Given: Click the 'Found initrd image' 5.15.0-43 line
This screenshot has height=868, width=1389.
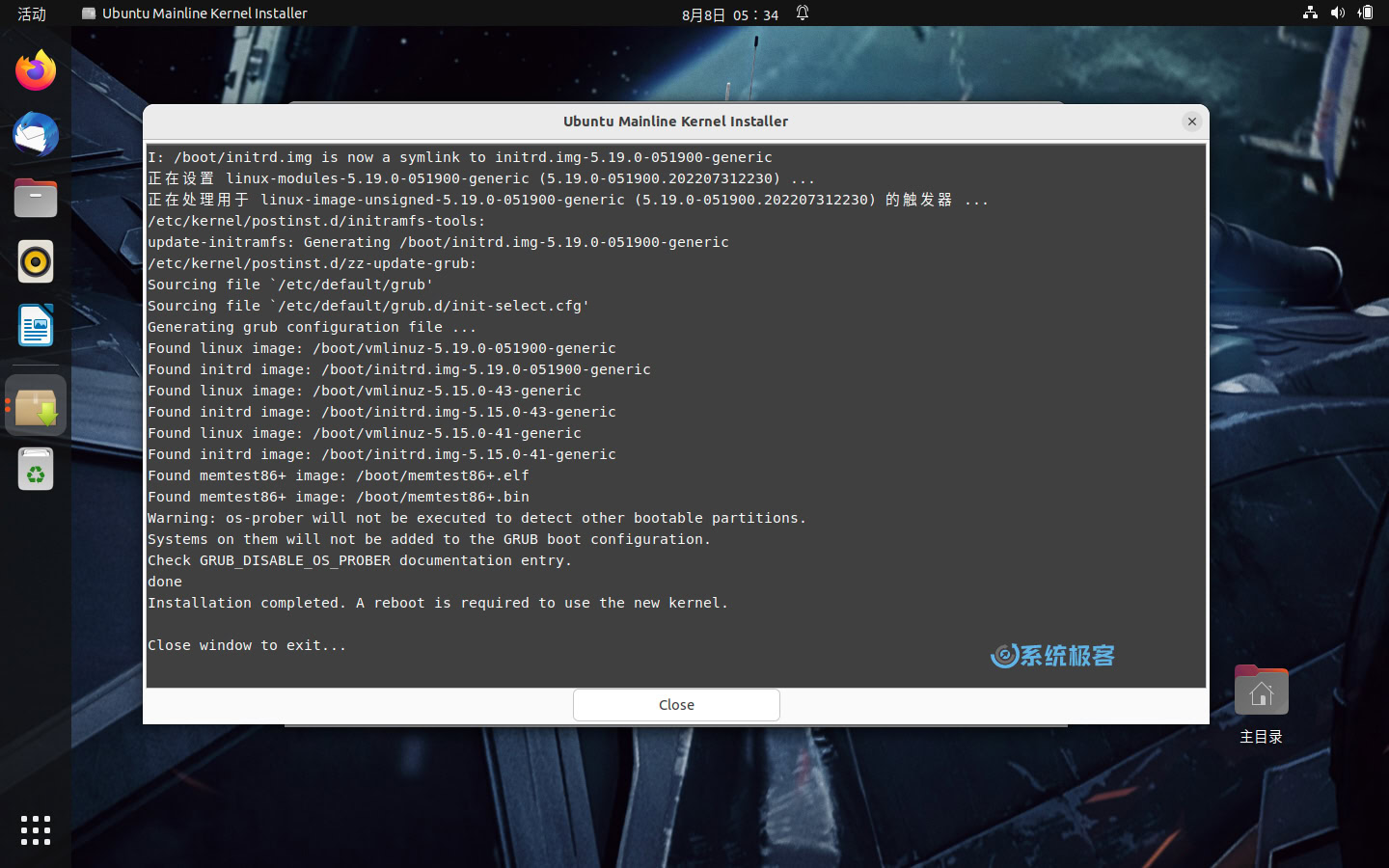Looking at the screenshot, I should point(382,412).
